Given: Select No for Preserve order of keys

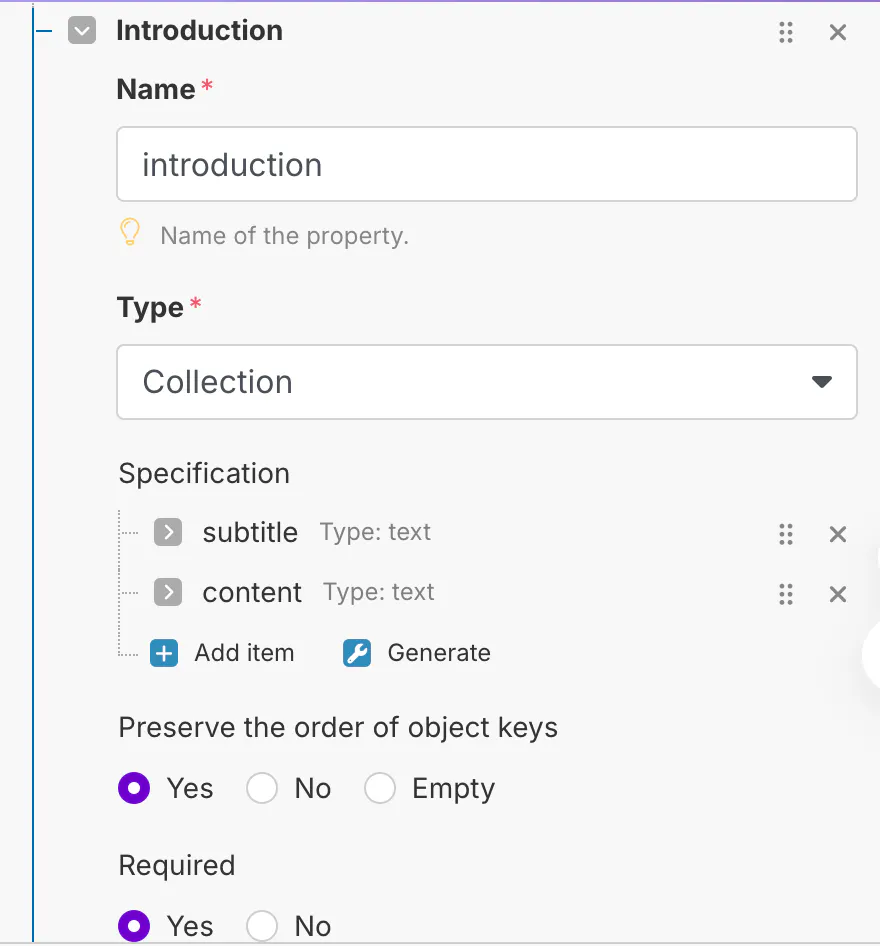Looking at the screenshot, I should 262,789.
